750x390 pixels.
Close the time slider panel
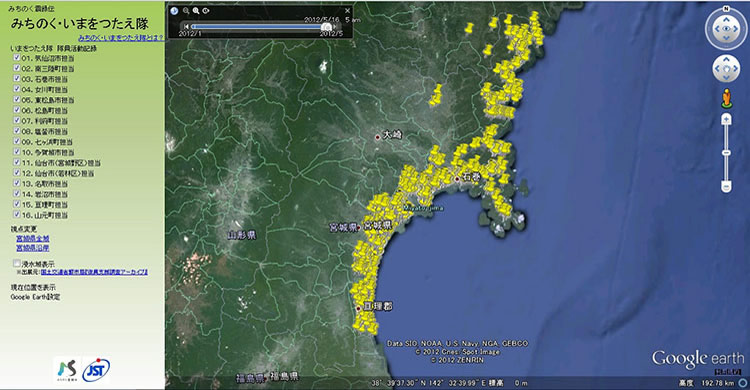pyautogui.click(x=348, y=11)
